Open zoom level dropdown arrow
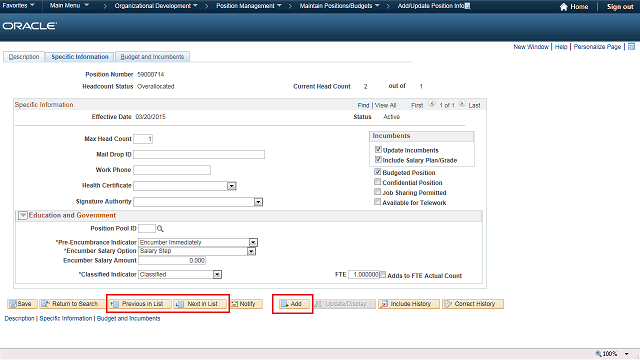This screenshot has width=640, height=360. click(627, 354)
